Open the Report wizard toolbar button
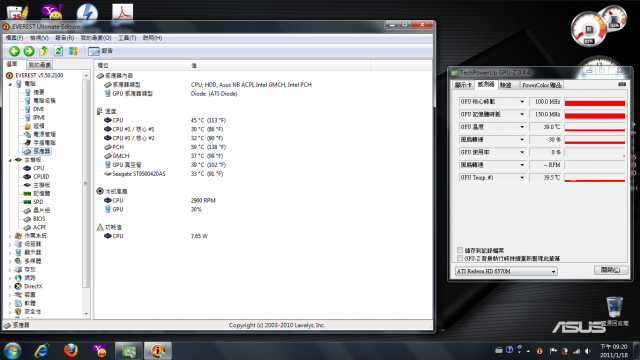 (x=100, y=51)
